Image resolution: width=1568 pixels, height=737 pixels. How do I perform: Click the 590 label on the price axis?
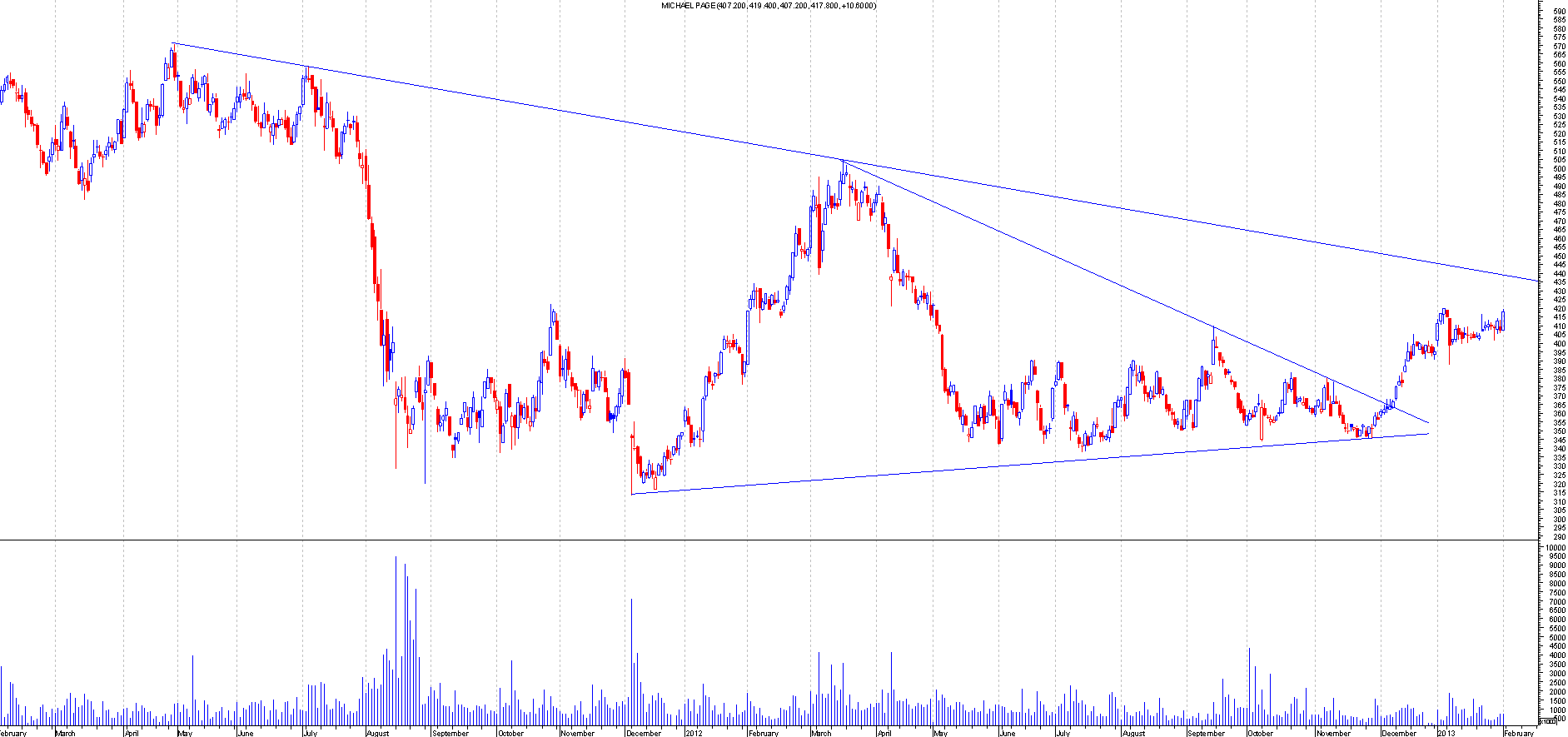1558,12
